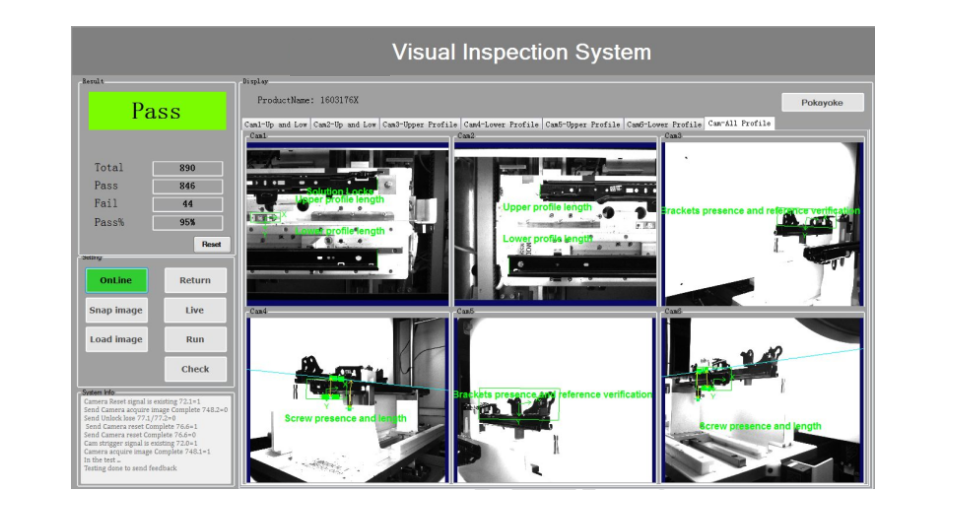Switch to the Cam1-Up and Low tab
The height and width of the screenshot is (511, 959).
277,124
